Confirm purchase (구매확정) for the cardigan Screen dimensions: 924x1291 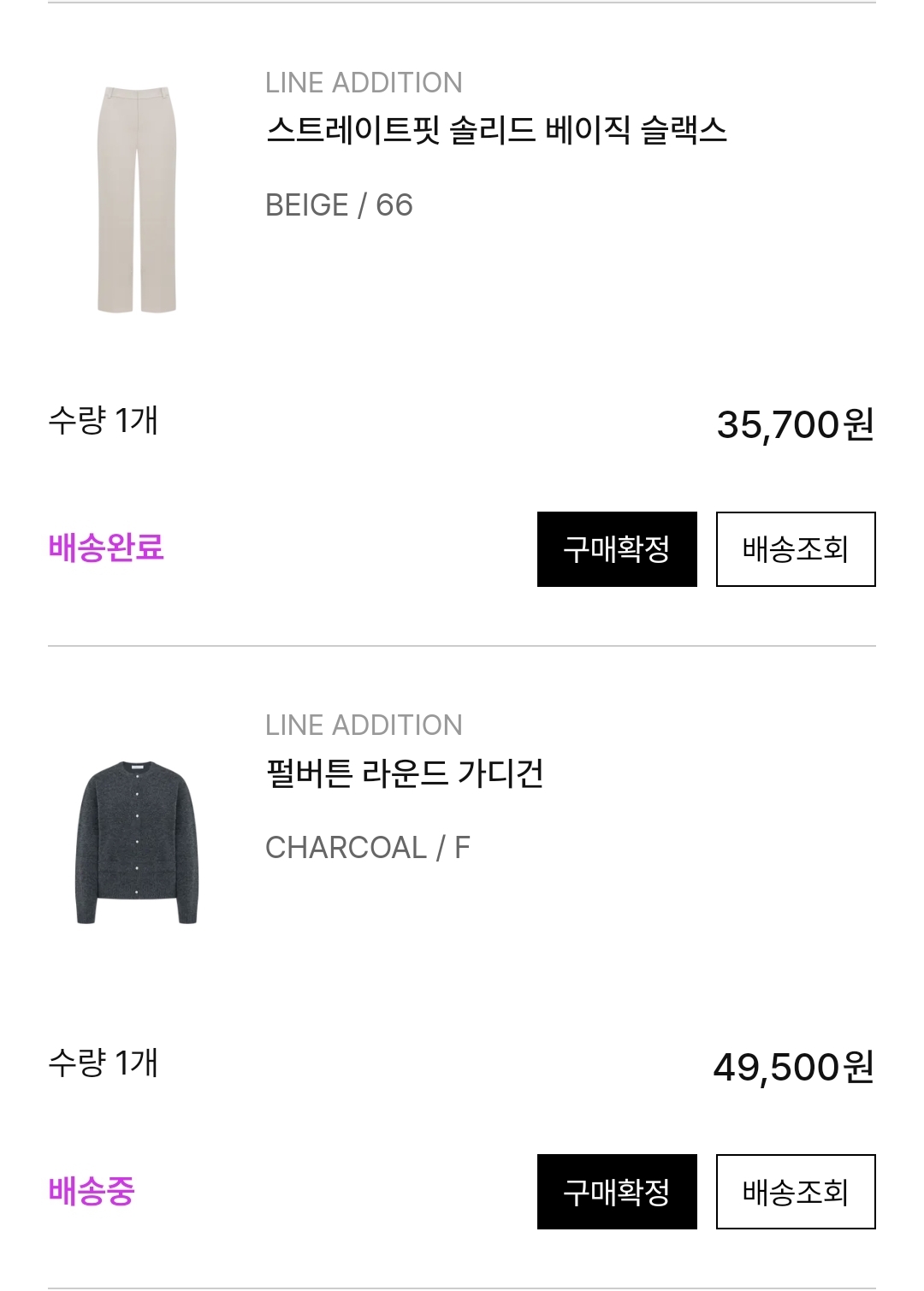pos(617,1192)
